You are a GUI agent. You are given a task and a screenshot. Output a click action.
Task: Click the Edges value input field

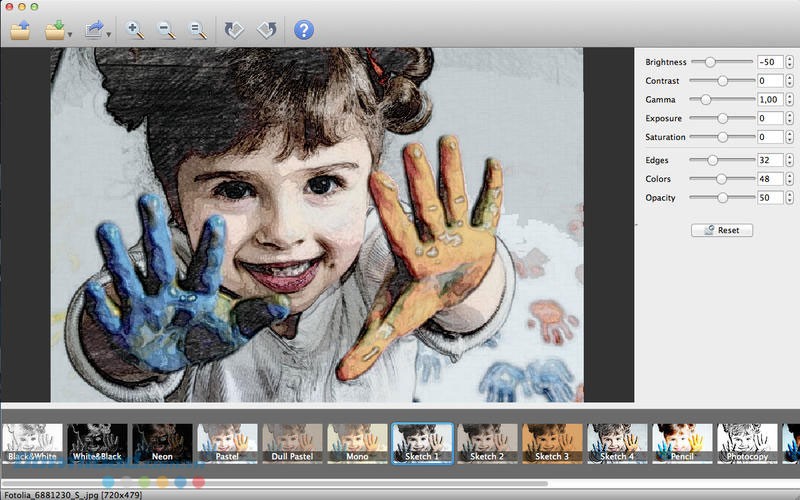click(770, 160)
